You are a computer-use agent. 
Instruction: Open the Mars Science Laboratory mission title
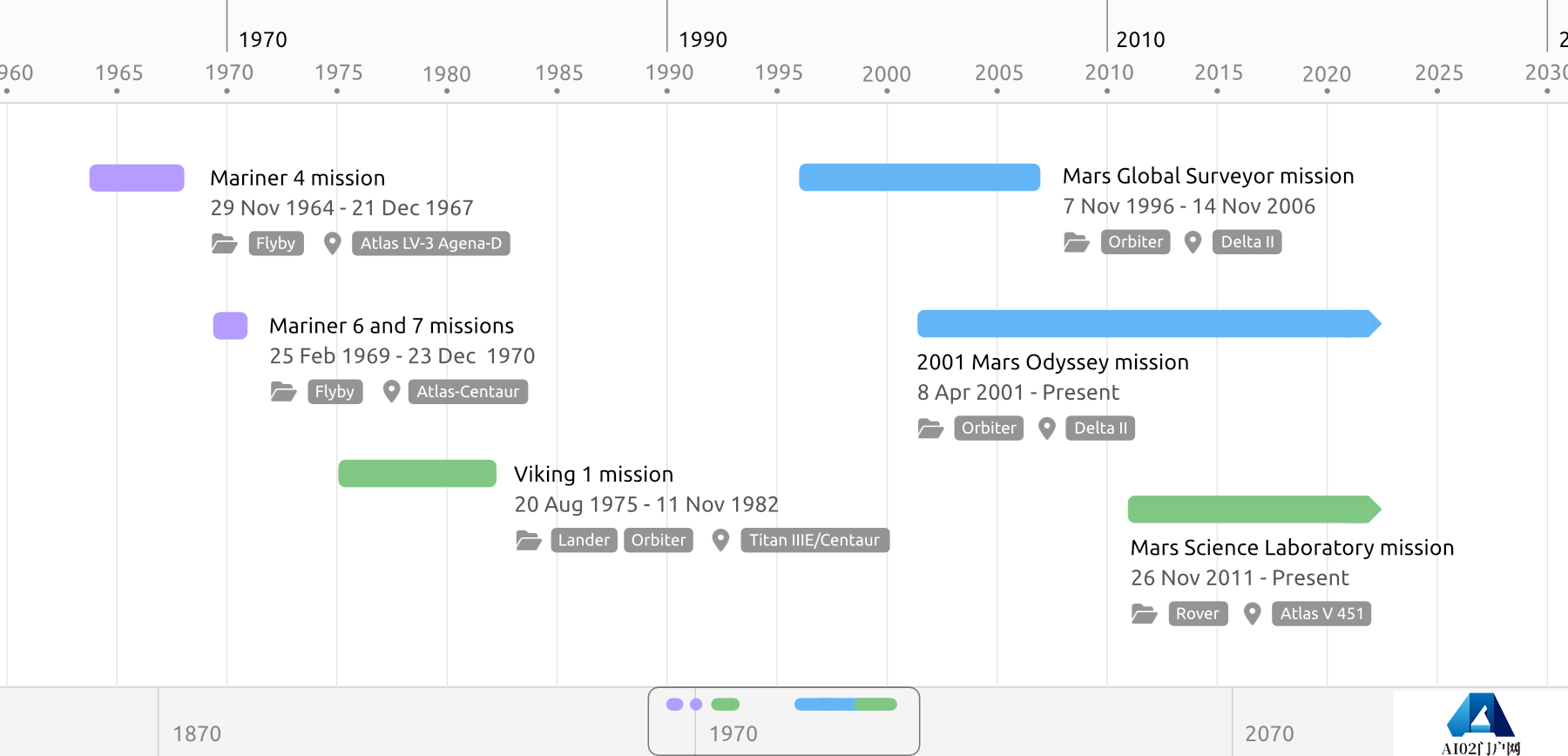coord(1292,548)
